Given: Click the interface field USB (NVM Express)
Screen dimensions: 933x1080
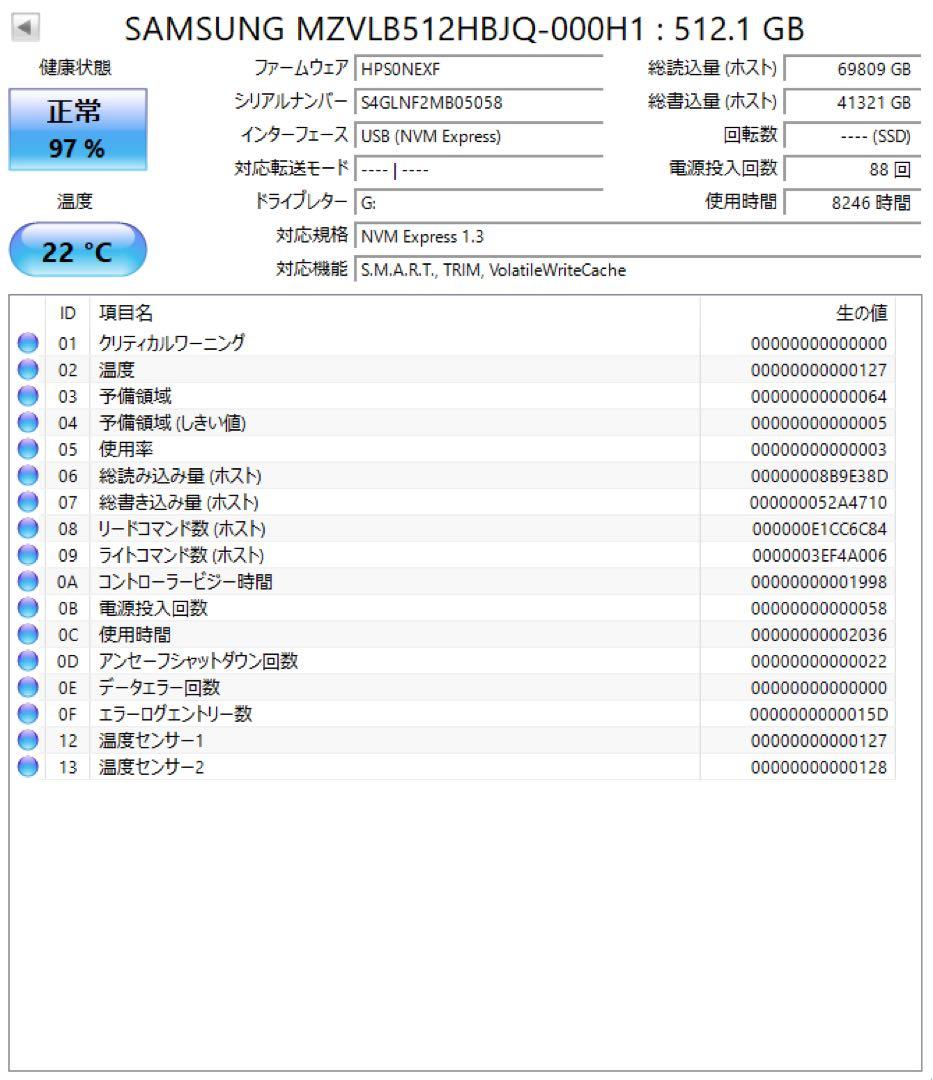Looking at the screenshot, I should click(479, 136).
